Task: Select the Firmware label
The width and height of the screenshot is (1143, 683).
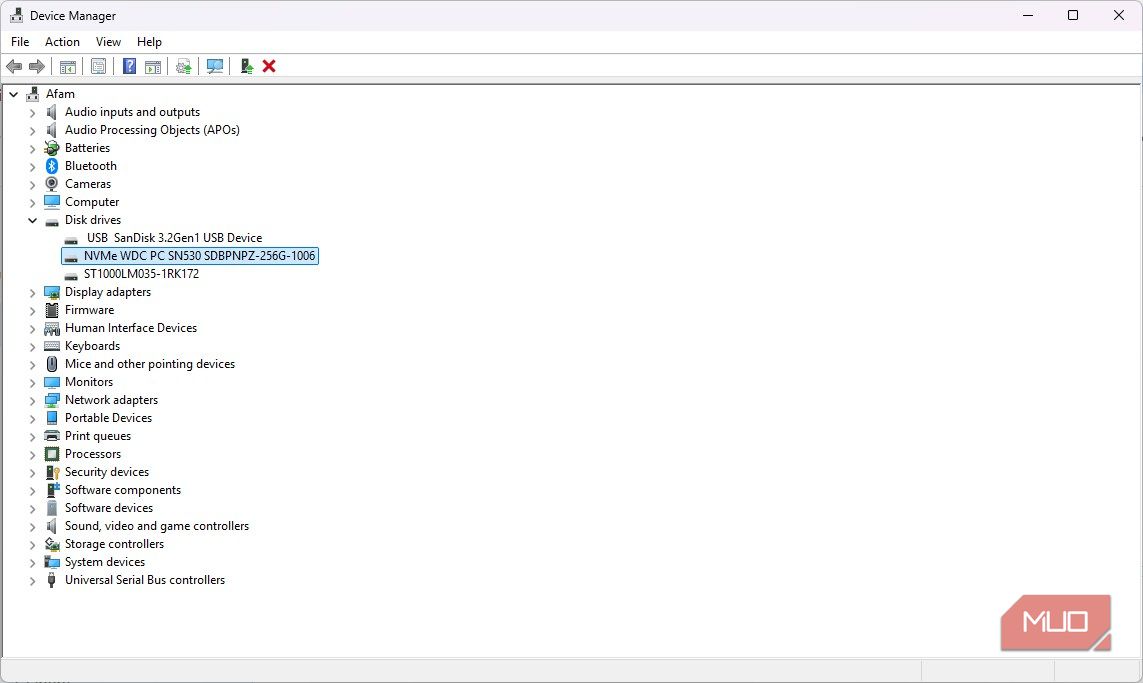Action: tap(89, 310)
